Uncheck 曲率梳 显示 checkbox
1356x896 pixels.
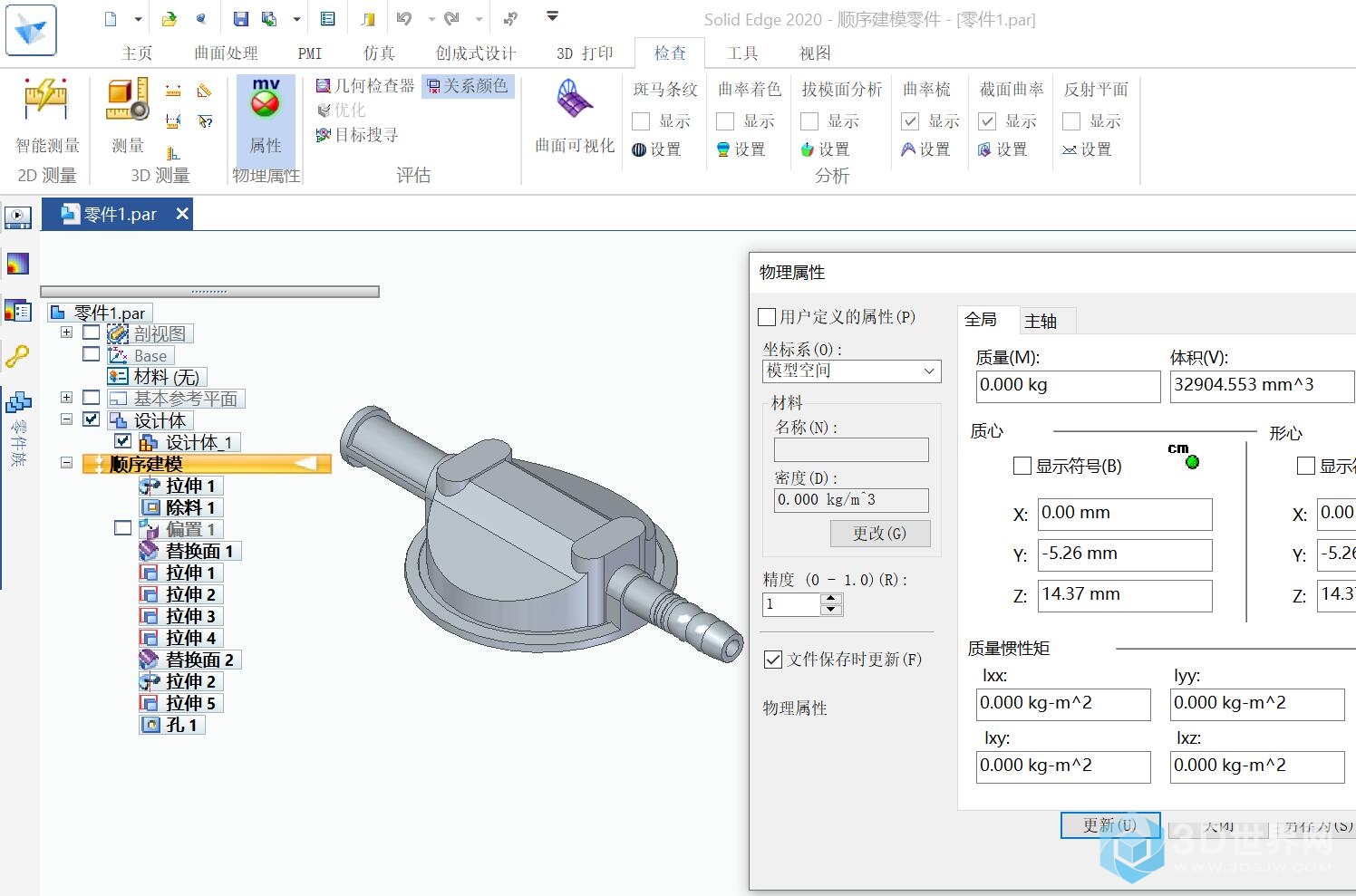pyautogui.click(x=910, y=121)
